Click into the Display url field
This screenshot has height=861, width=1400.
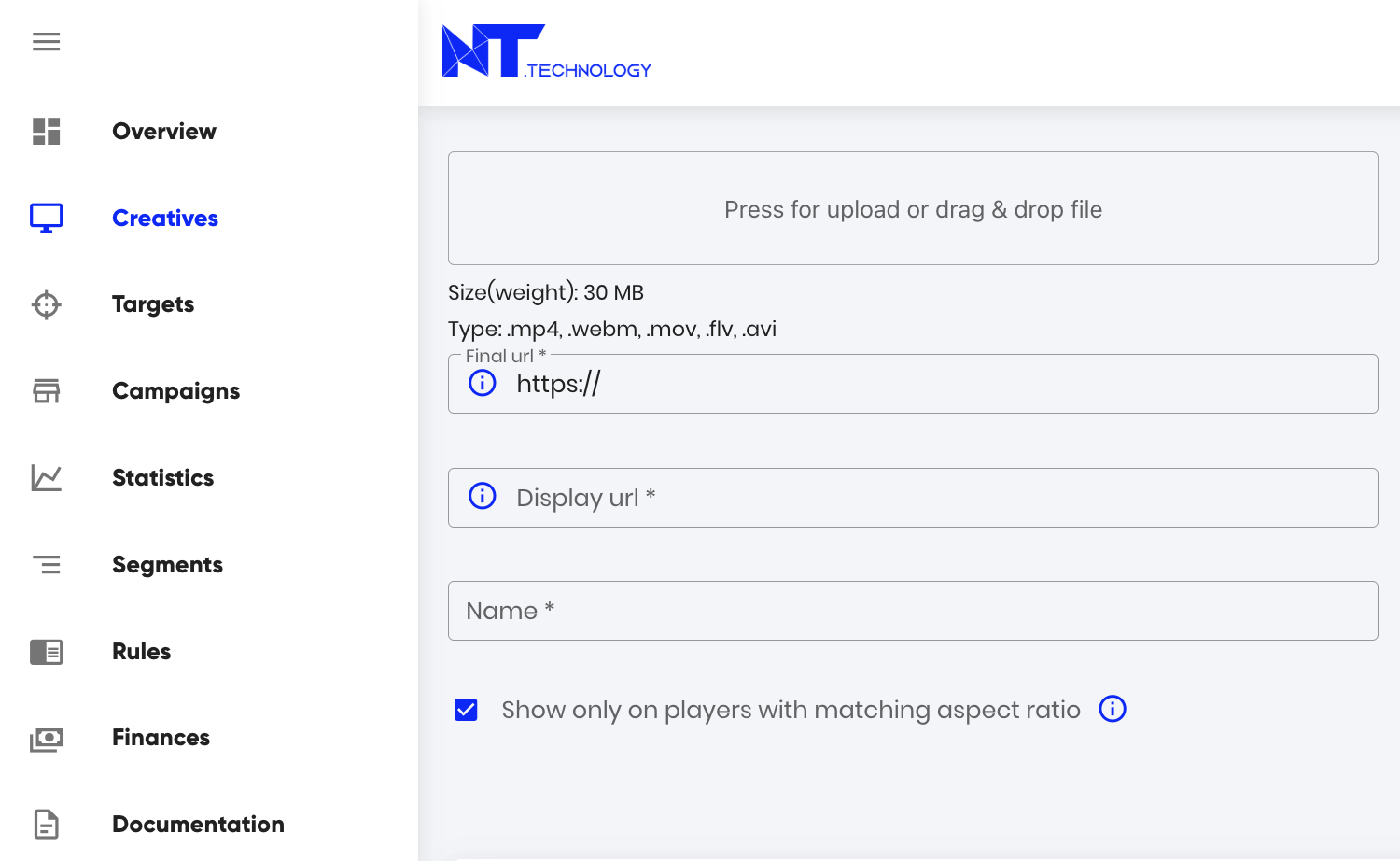(933, 498)
